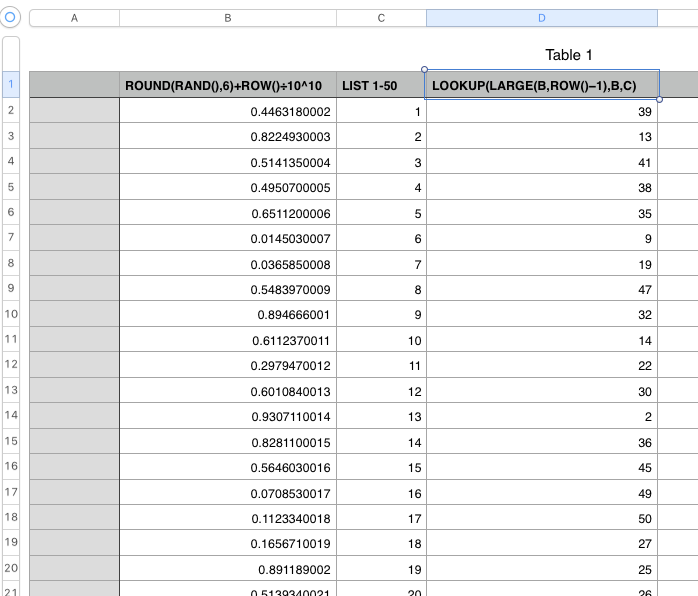Screen dimensions: 698x596
Task: Click the bottom-right selection handle of cell D1
Action: click(x=659, y=99)
